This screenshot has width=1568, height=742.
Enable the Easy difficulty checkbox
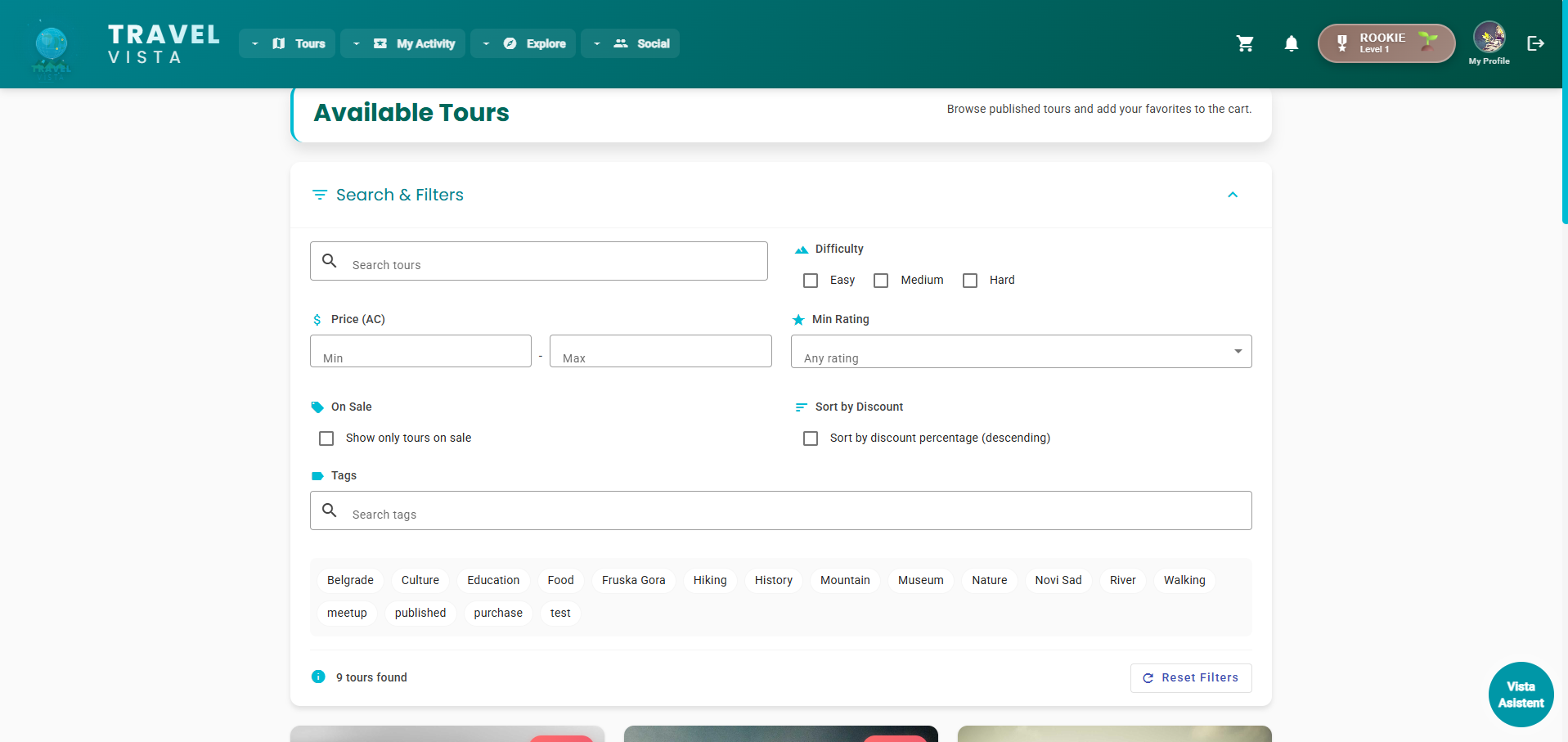(811, 281)
